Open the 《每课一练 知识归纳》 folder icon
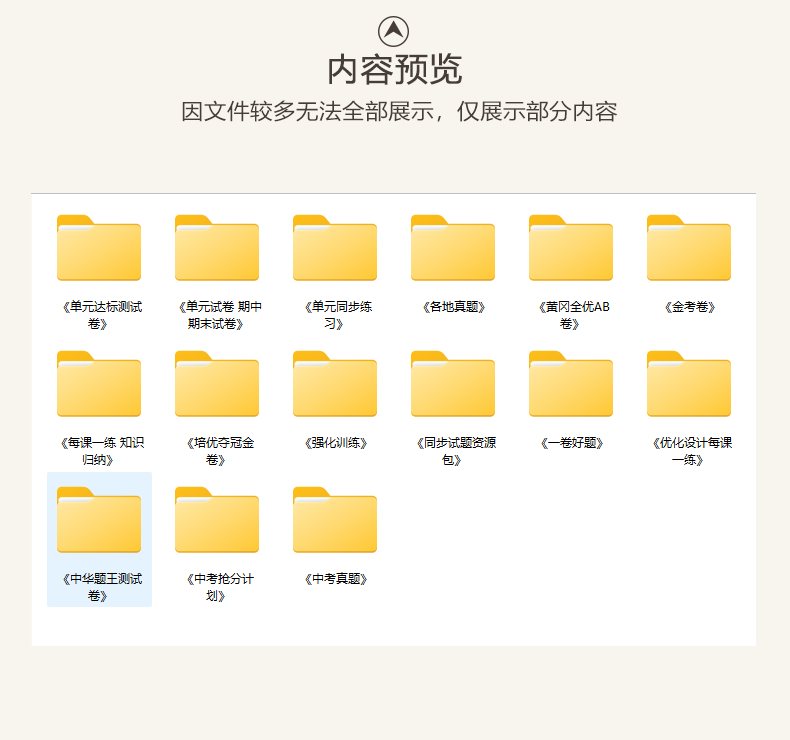 tap(99, 384)
